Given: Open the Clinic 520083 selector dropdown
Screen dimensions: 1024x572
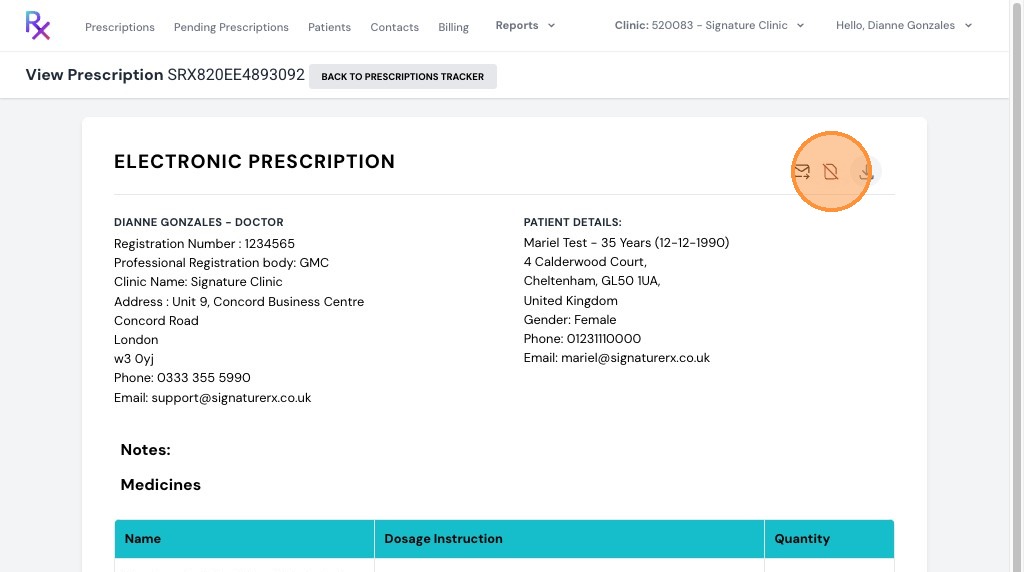Looking at the screenshot, I should point(709,25).
